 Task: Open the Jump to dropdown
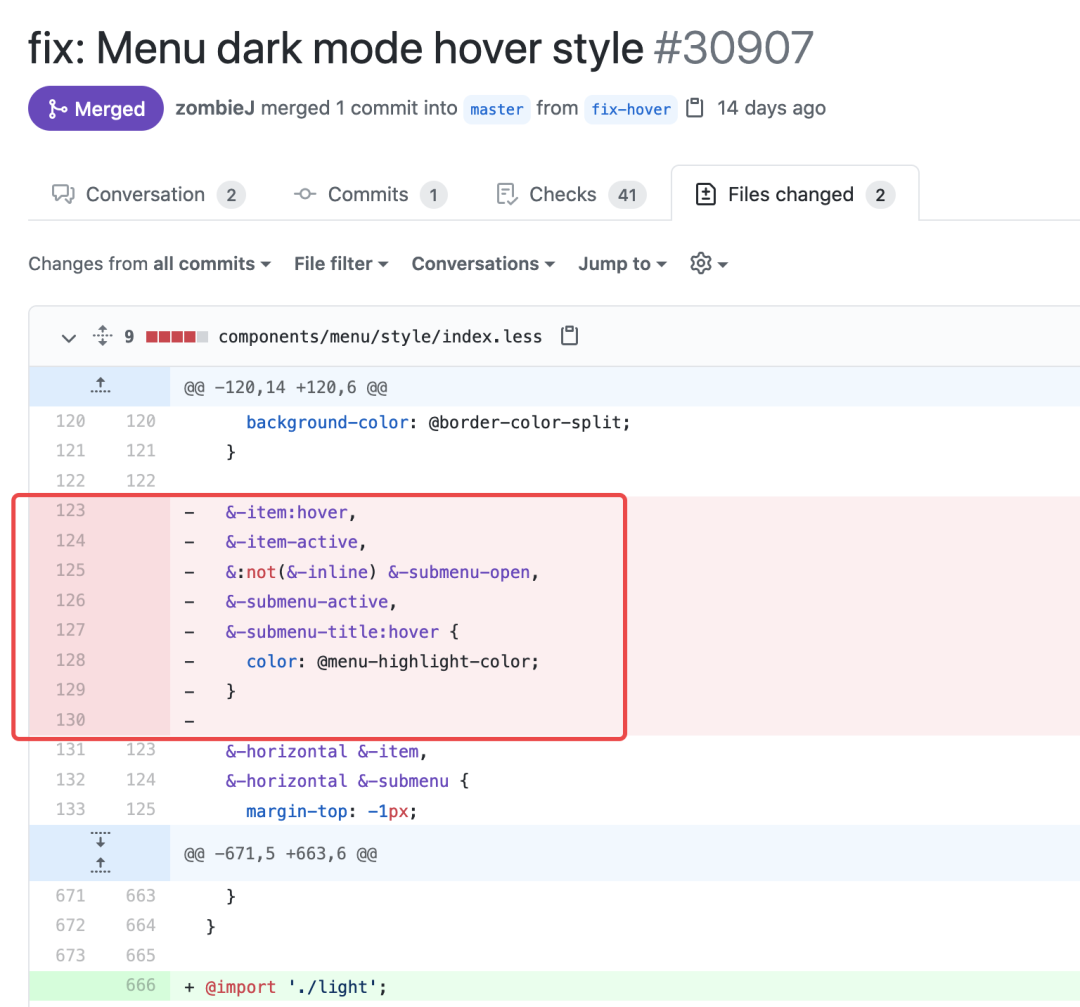tap(621, 264)
